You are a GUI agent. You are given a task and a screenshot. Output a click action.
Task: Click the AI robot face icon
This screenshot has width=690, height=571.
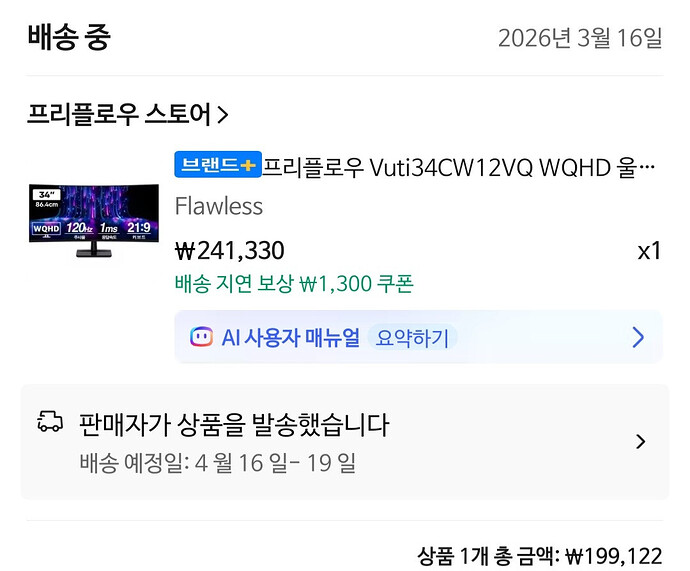(x=201, y=337)
